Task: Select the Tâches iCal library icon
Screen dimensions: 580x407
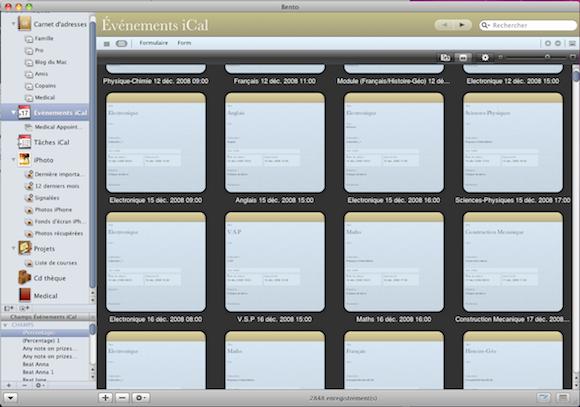Action: pyautogui.click(x=24, y=142)
